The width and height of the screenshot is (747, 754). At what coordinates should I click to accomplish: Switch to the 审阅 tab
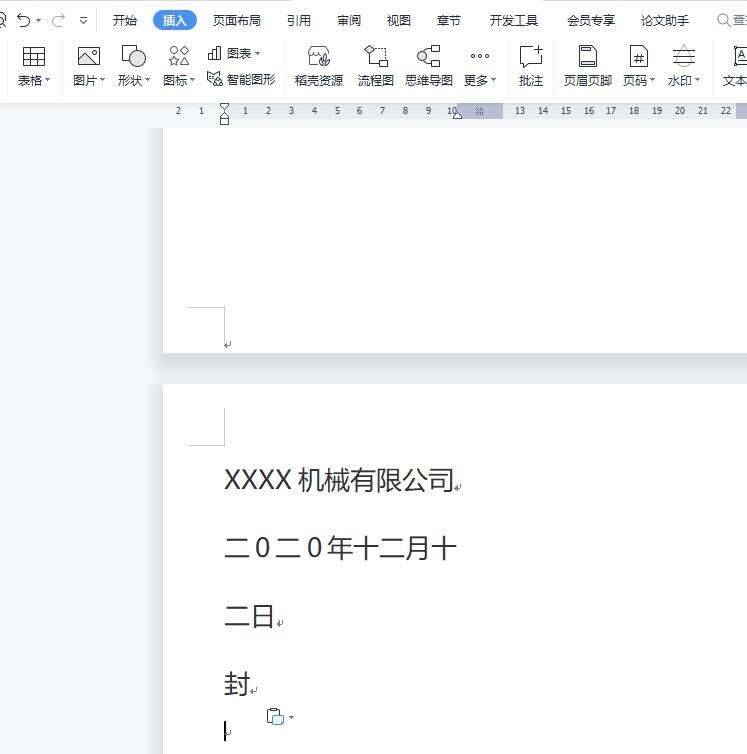coord(349,20)
